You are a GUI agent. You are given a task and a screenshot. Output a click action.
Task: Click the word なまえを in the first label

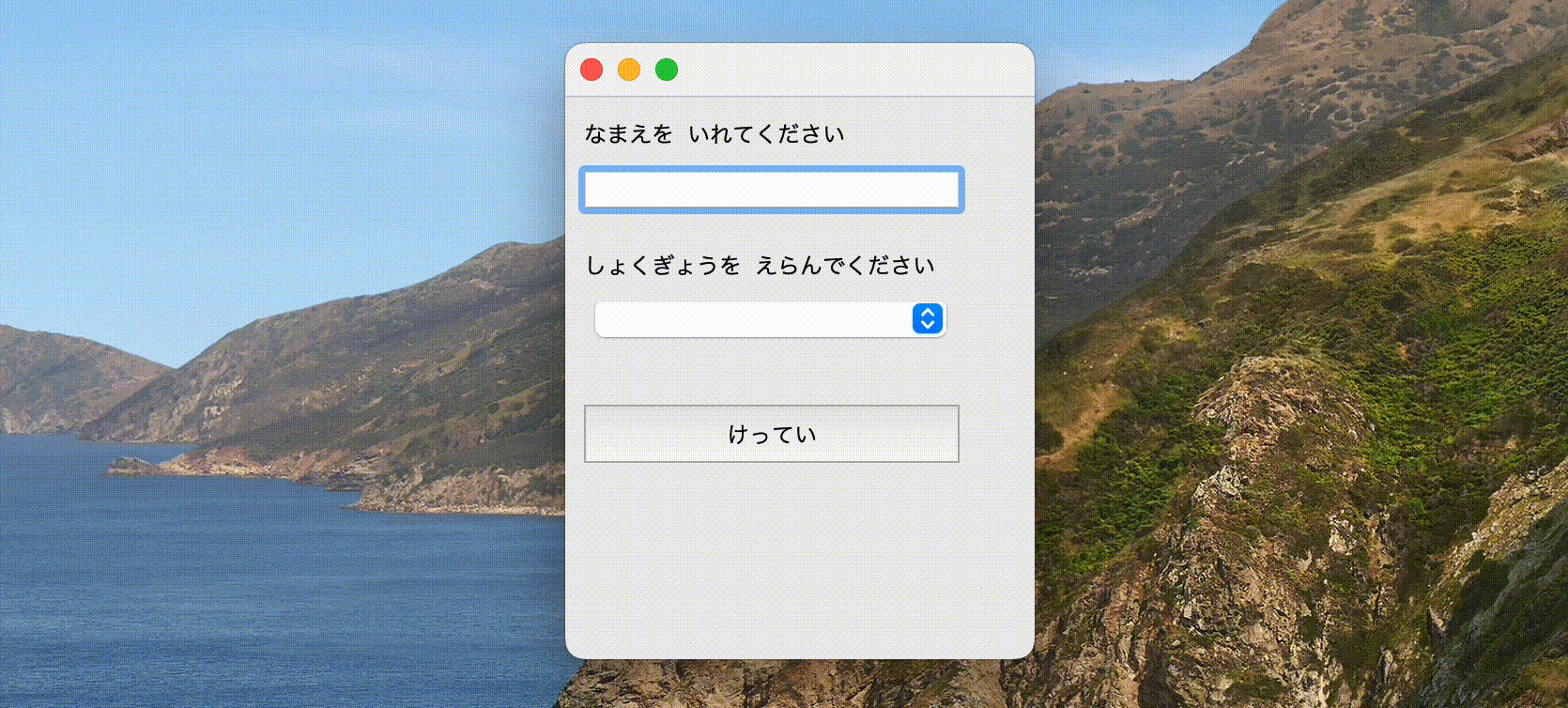coord(628,134)
